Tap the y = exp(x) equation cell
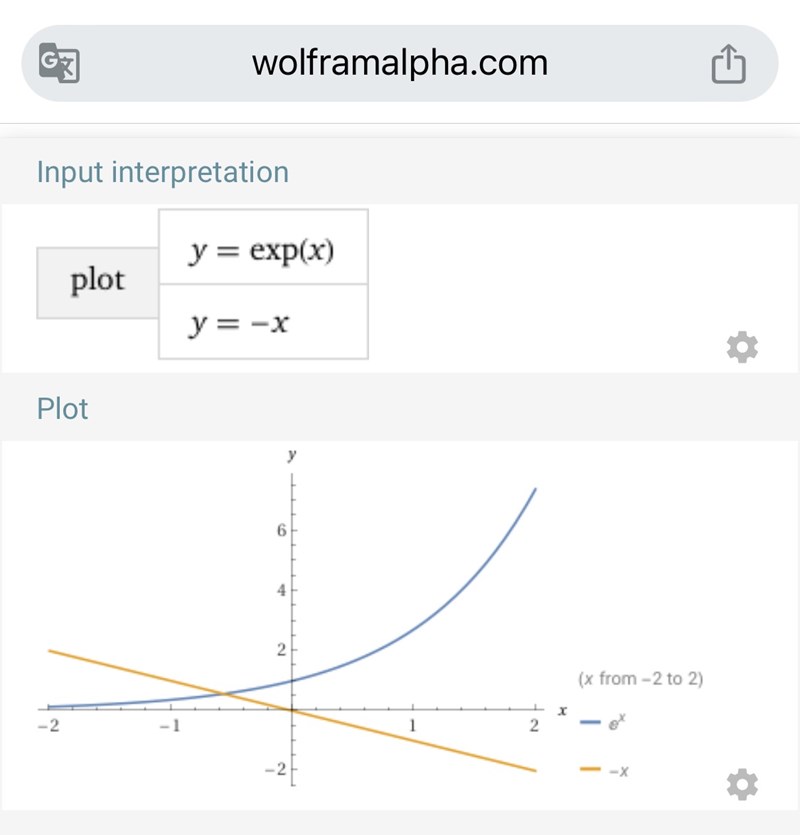 tap(263, 247)
